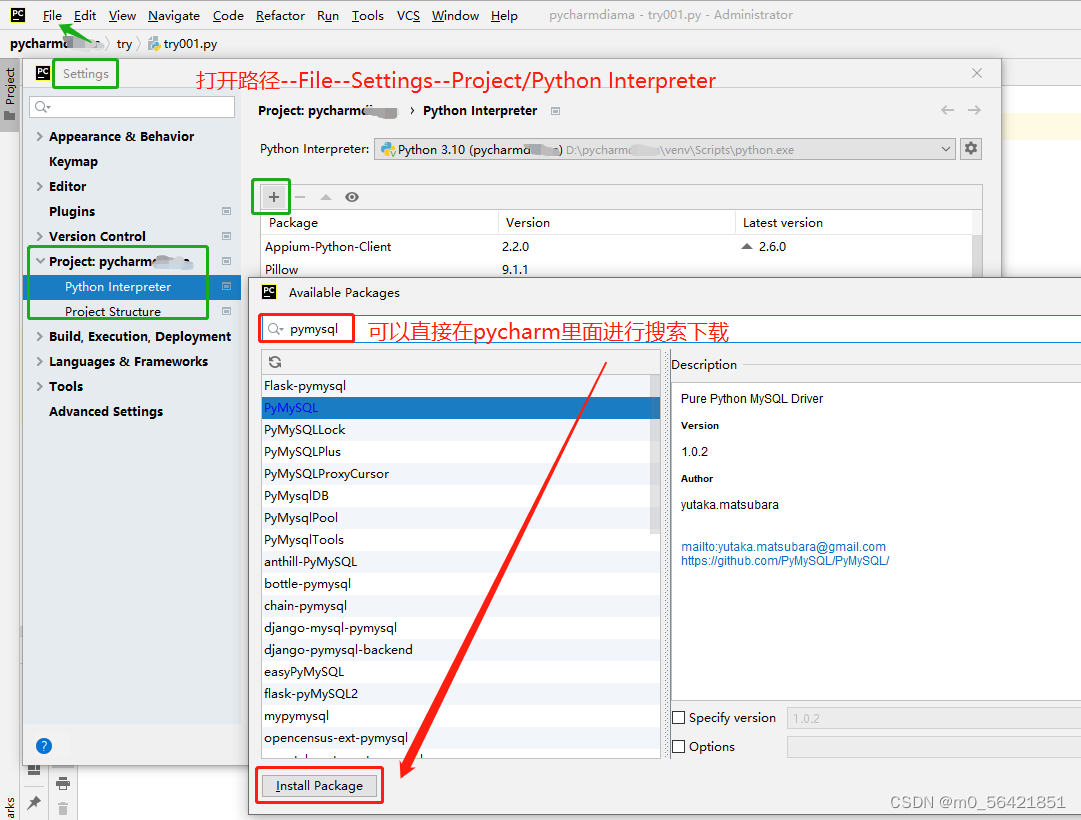Click the Settings help question mark icon
The image size is (1081, 820).
[43, 746]
